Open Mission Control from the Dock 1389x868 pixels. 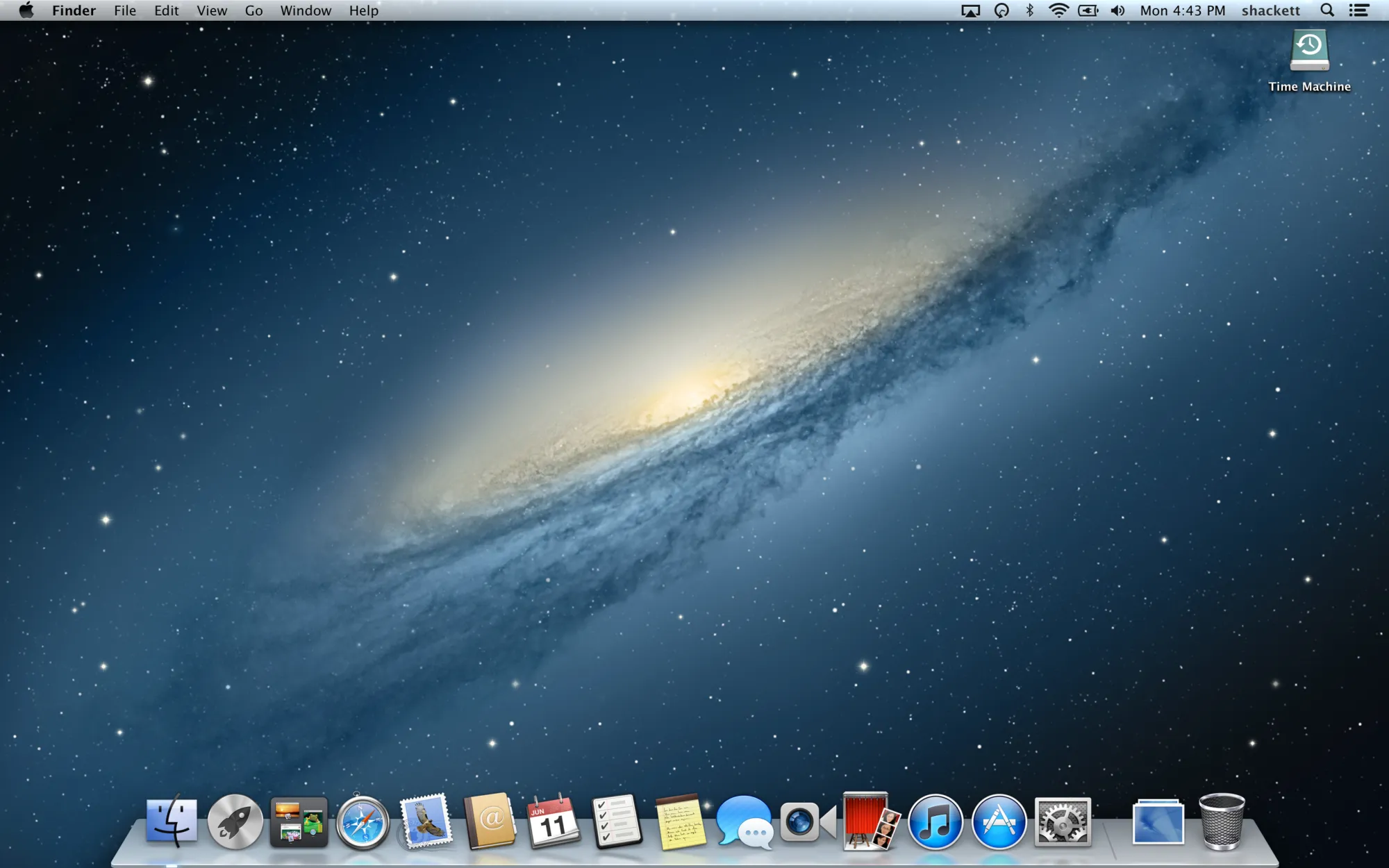(299, 821)
